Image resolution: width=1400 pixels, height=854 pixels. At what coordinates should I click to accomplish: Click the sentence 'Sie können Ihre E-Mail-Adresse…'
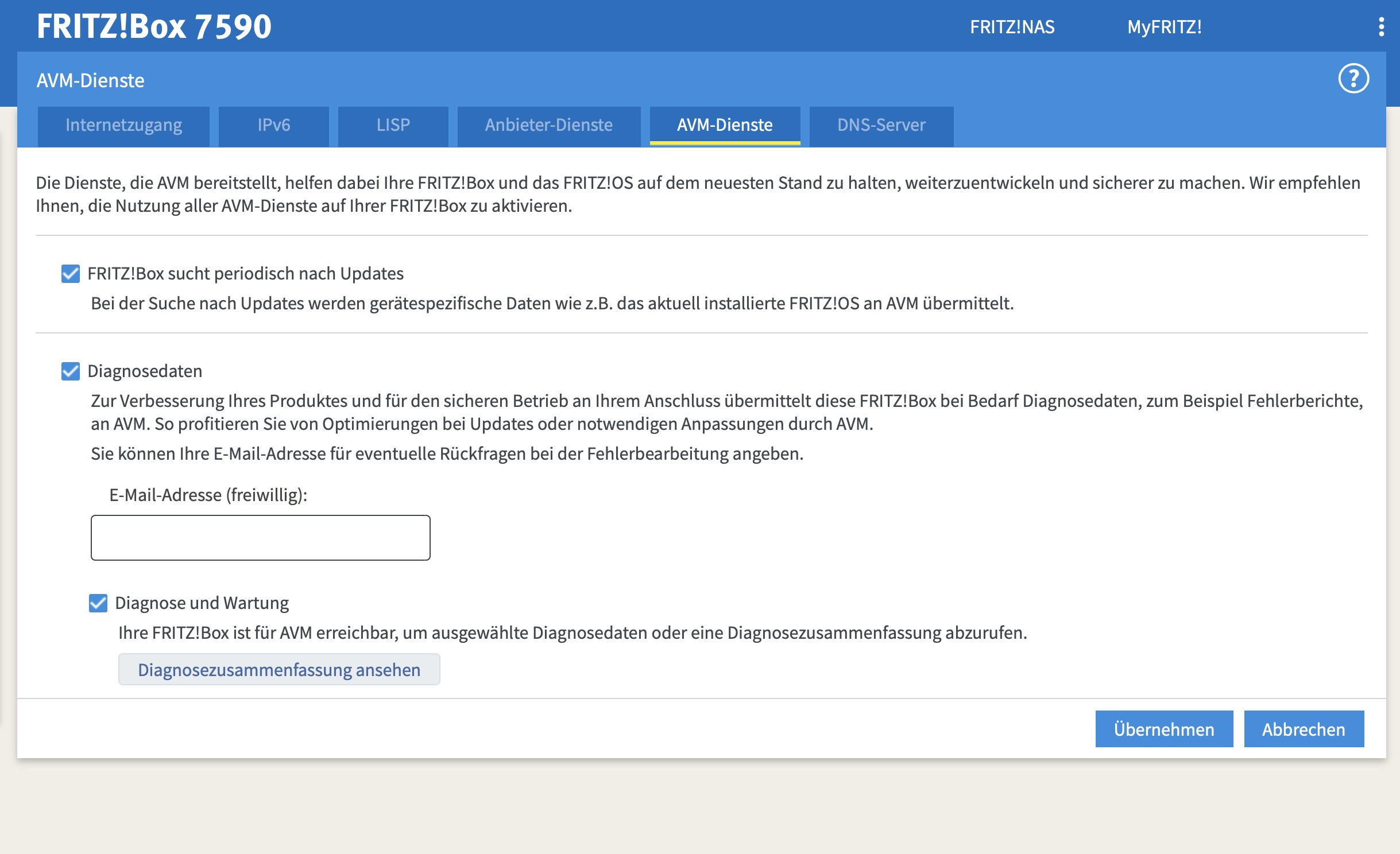click(x=447, y=454)
